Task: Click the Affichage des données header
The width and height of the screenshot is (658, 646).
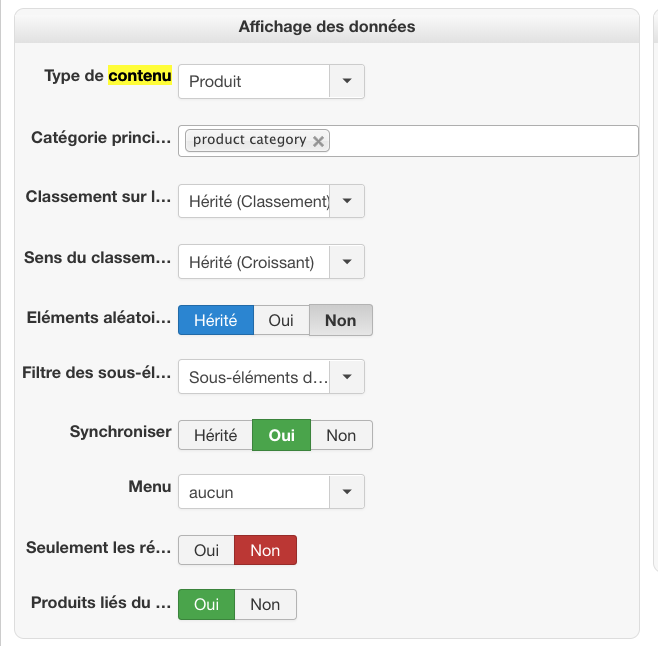Action: pos(326,26)
